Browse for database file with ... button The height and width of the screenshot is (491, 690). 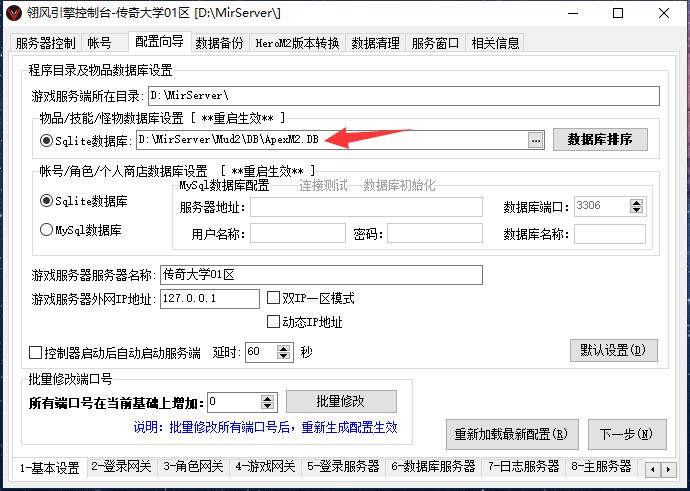[x=536, y=141]
